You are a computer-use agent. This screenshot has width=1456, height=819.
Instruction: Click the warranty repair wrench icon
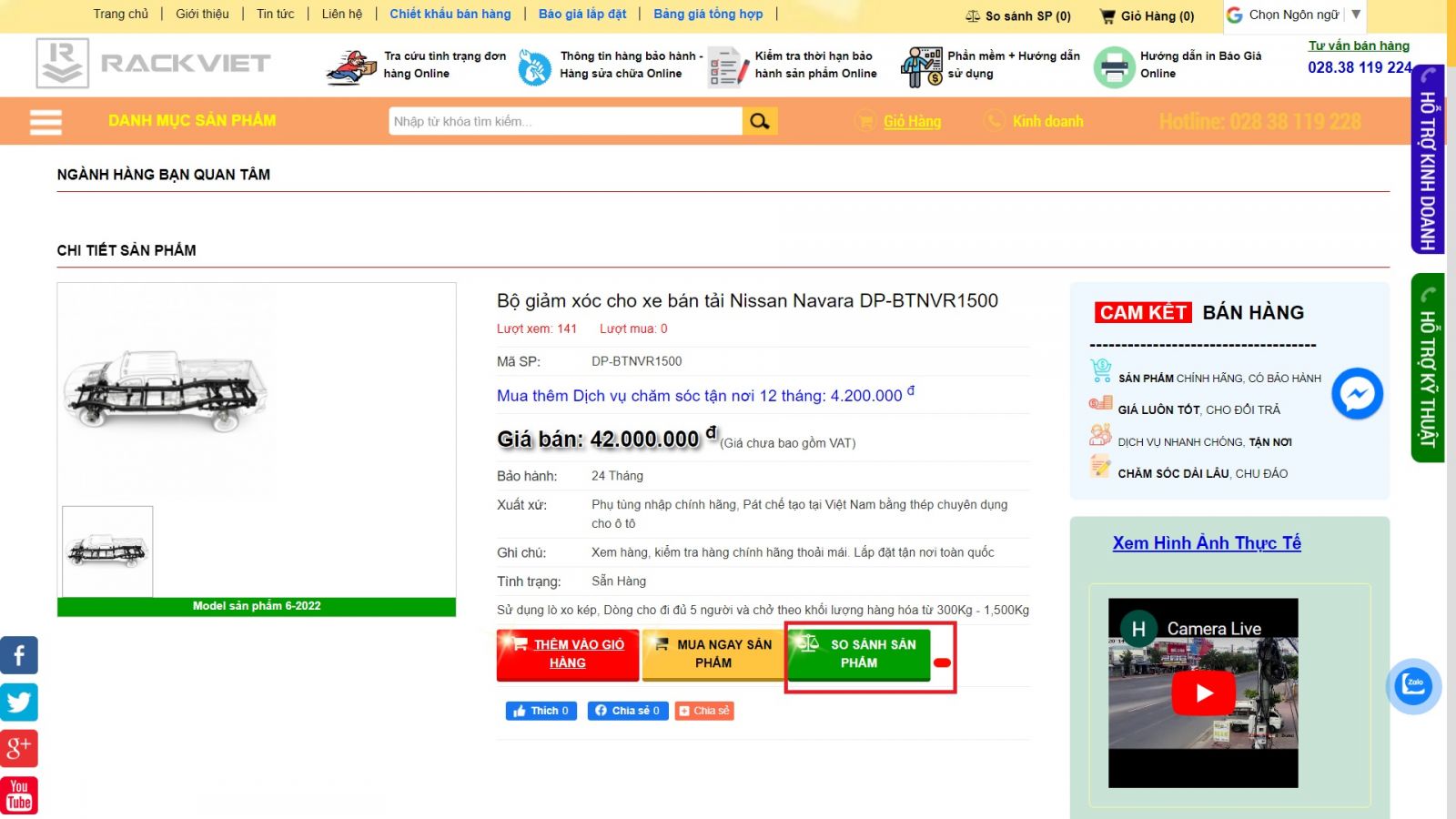click(x=534, y=67)
